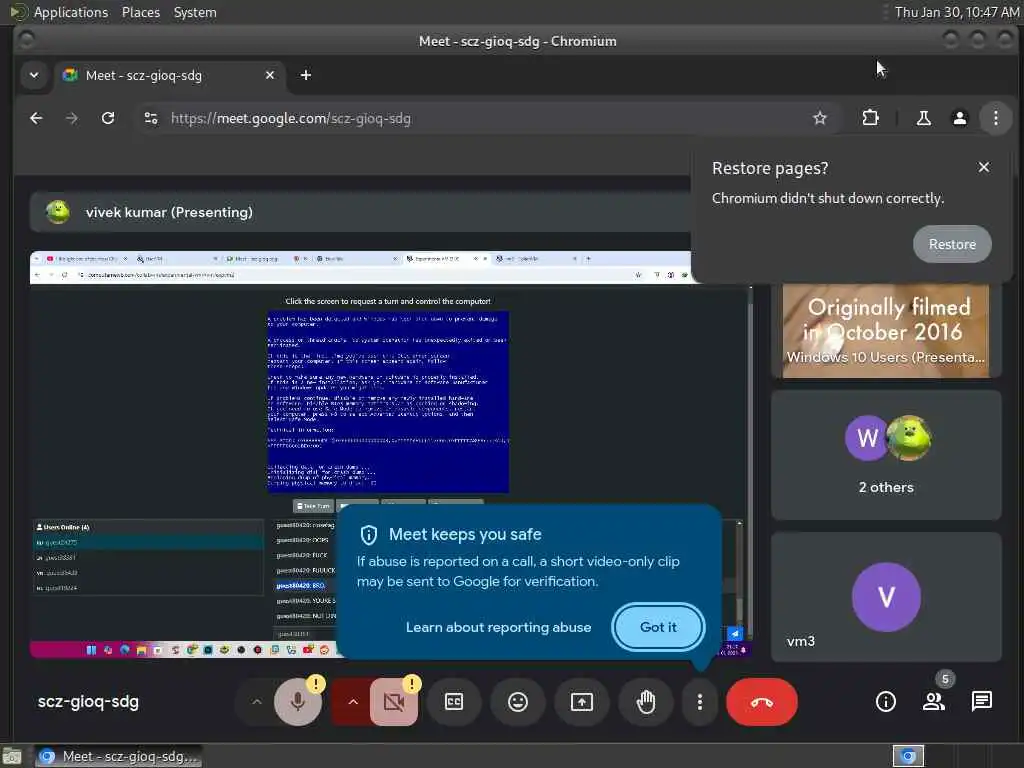The width and height of the screenshot is (1024, 768).
Task: Reload the Meet page
Action: click(108, 118)
